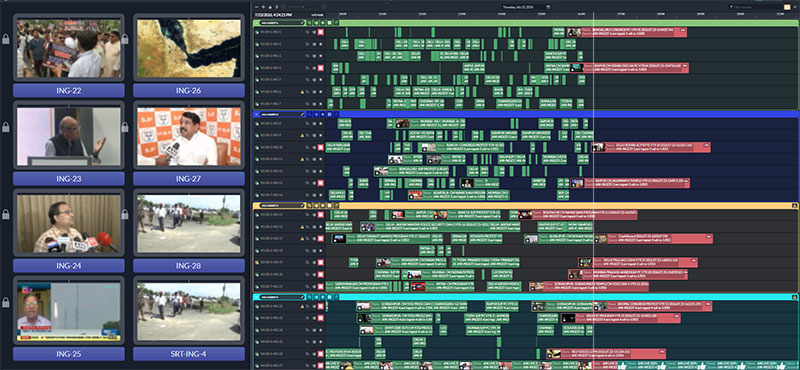
Task: Click the warning triangle in the green group
Action: coord(302,92)
